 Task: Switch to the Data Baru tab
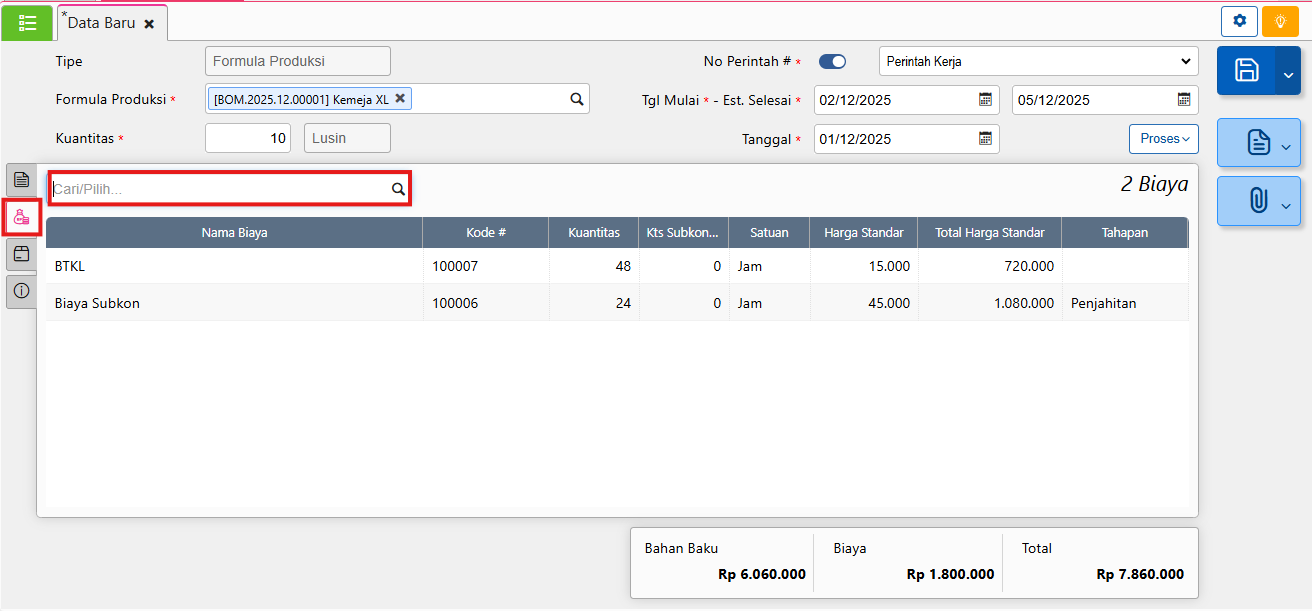pos(101,22)
